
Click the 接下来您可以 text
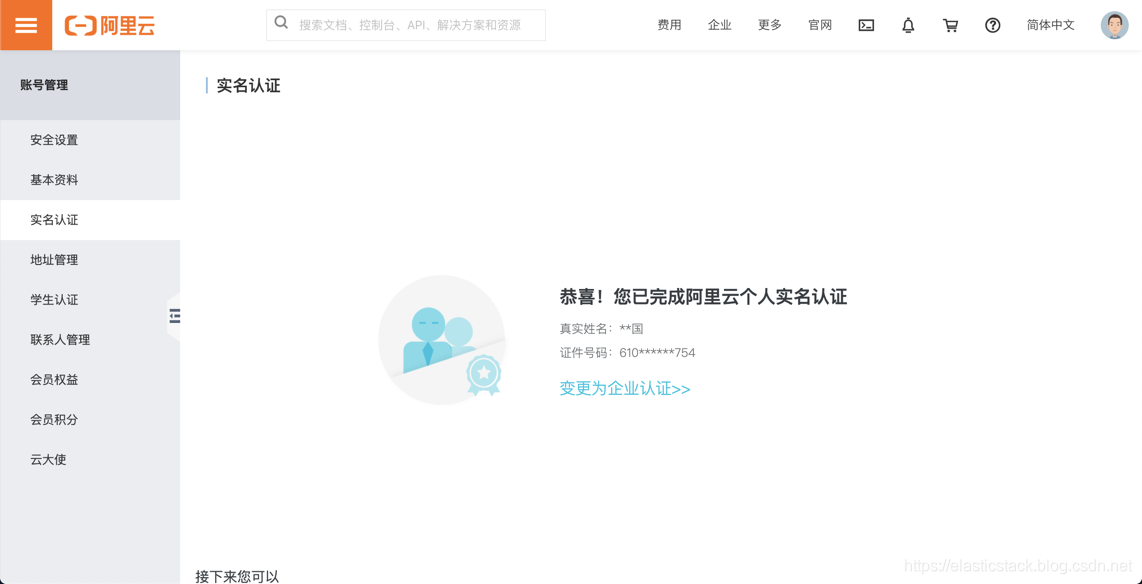pos(237,576)
